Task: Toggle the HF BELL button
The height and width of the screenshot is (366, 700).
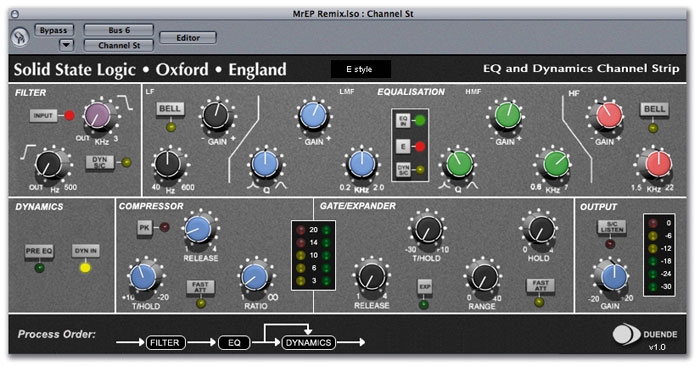Action: [654, 109]
